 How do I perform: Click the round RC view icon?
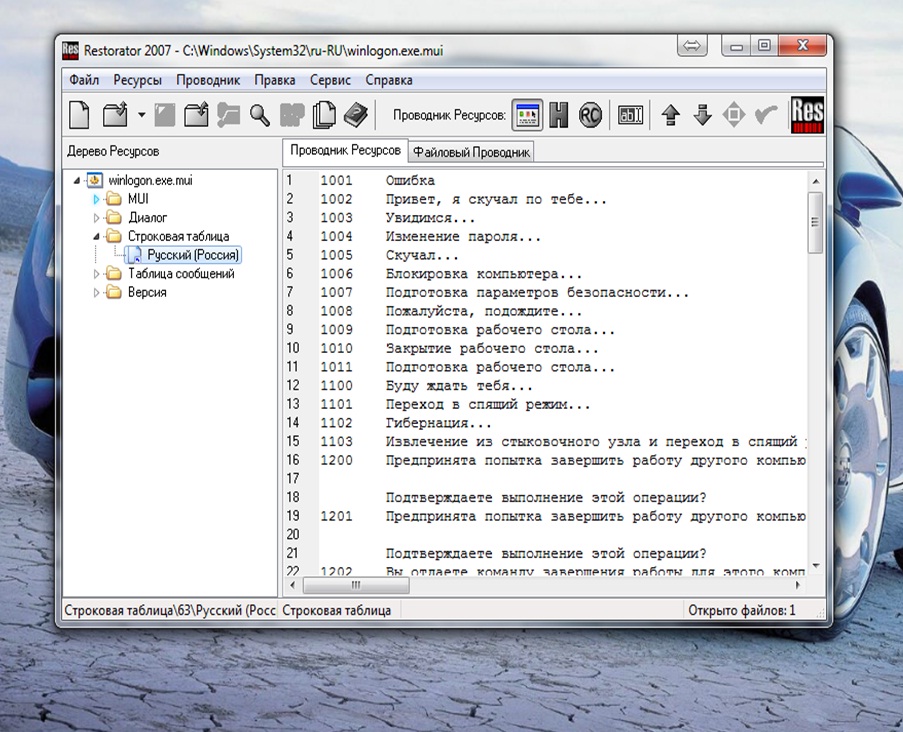(590, 115)
